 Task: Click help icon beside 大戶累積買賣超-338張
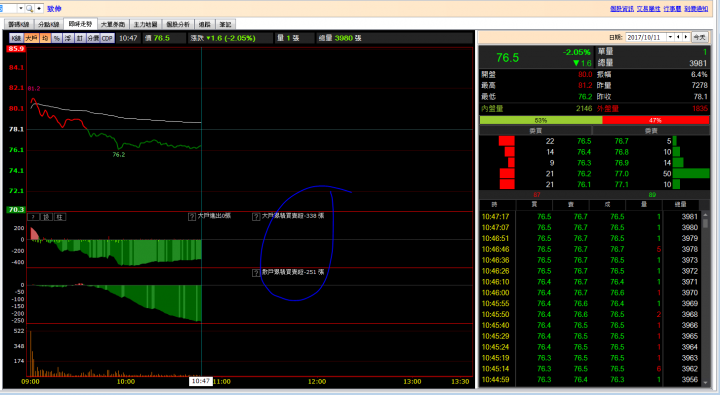[x=256, y=216]
